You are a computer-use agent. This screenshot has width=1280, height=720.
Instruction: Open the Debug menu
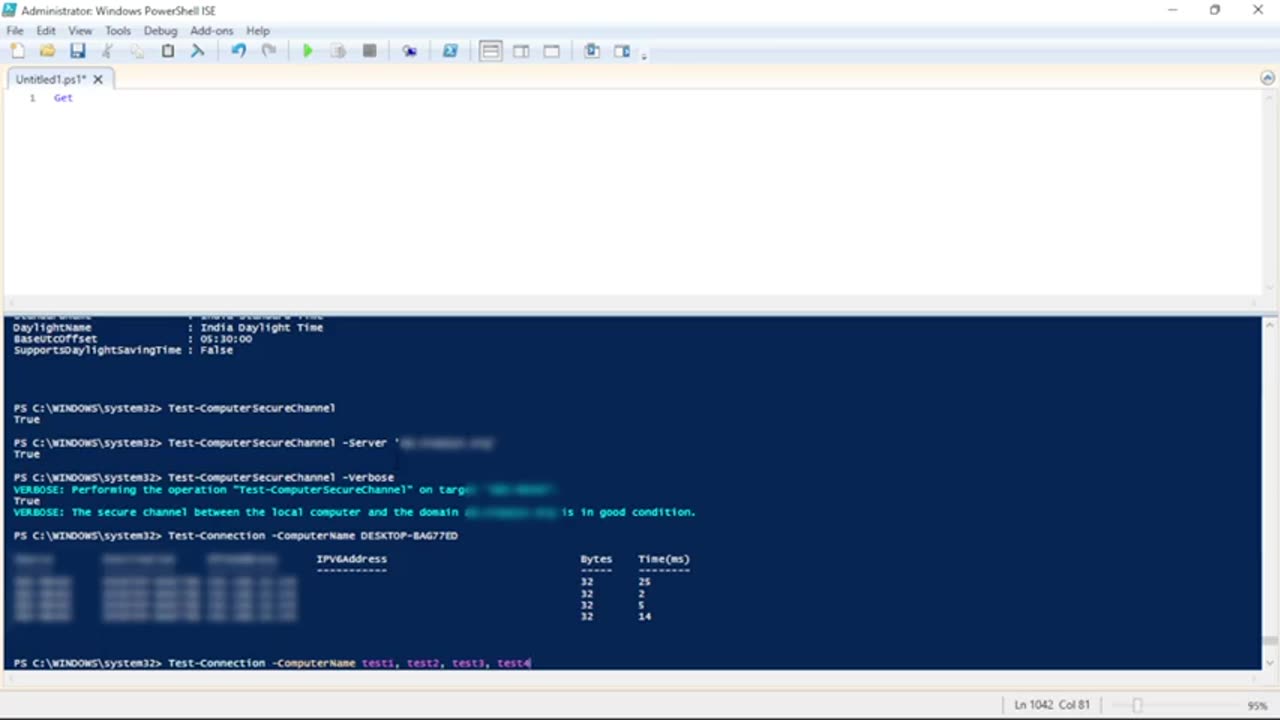coord(160,31)
